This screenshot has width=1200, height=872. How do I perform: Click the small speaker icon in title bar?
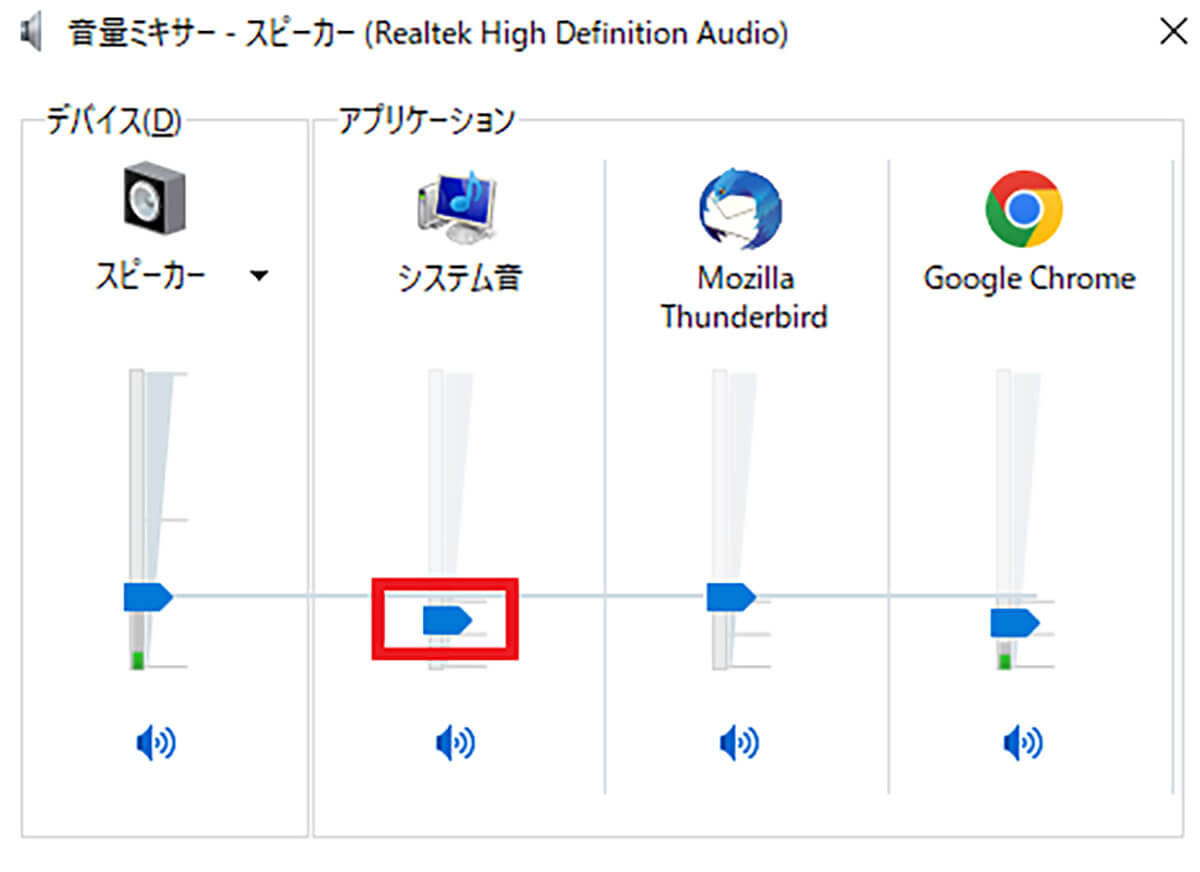point(32,34)
